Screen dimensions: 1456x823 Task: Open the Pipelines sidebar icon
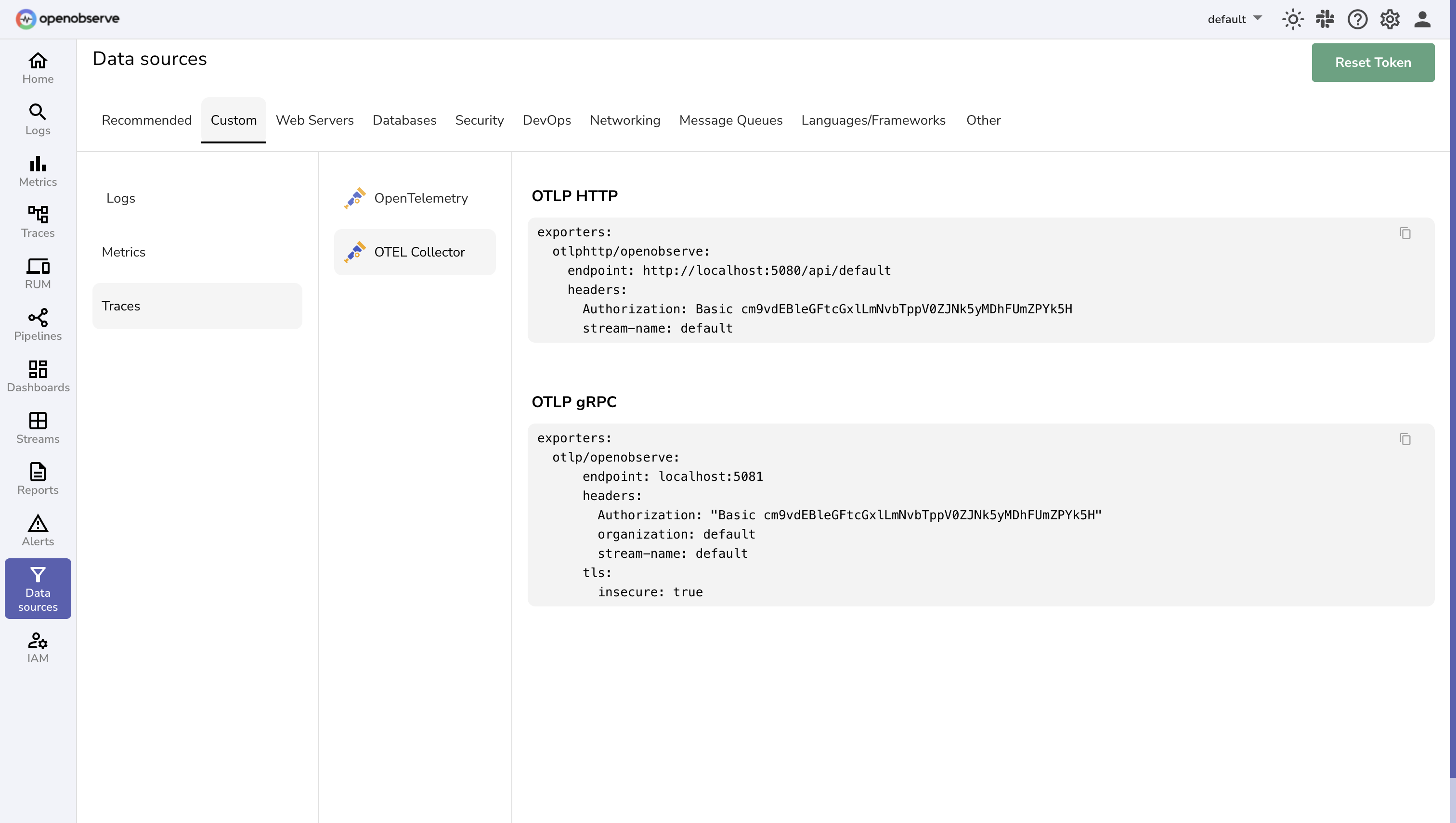click(38, 324)
